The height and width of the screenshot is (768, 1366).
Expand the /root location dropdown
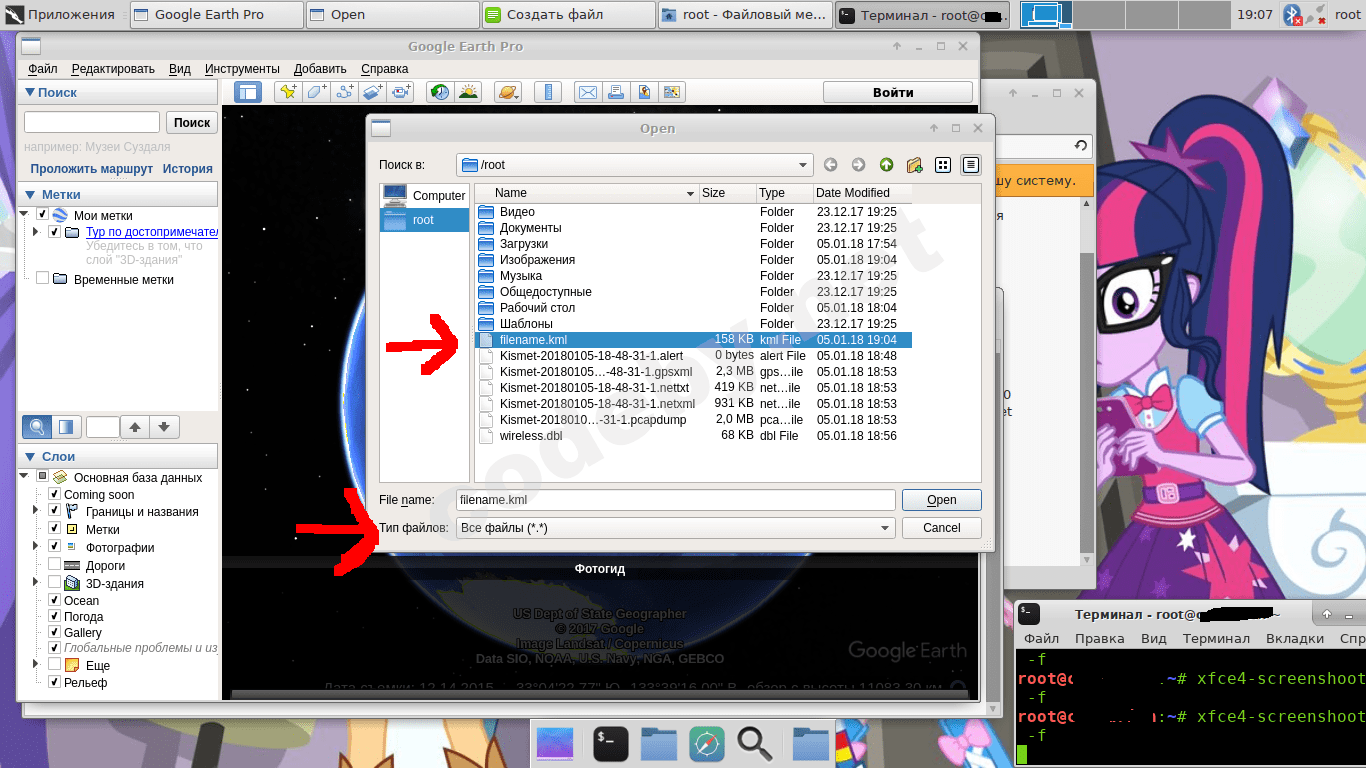tap(634, 165)
